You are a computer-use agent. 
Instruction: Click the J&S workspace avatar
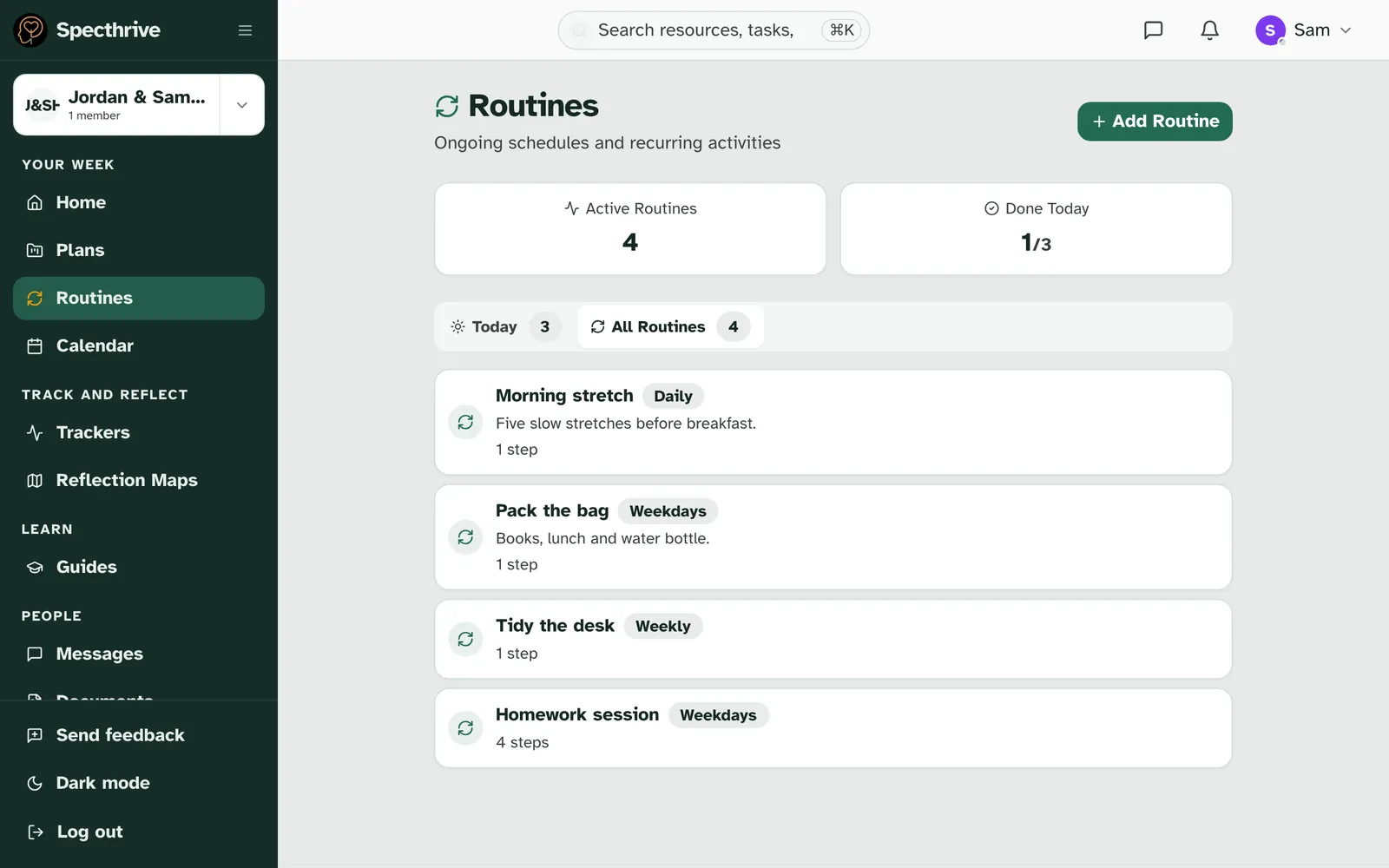42,105
